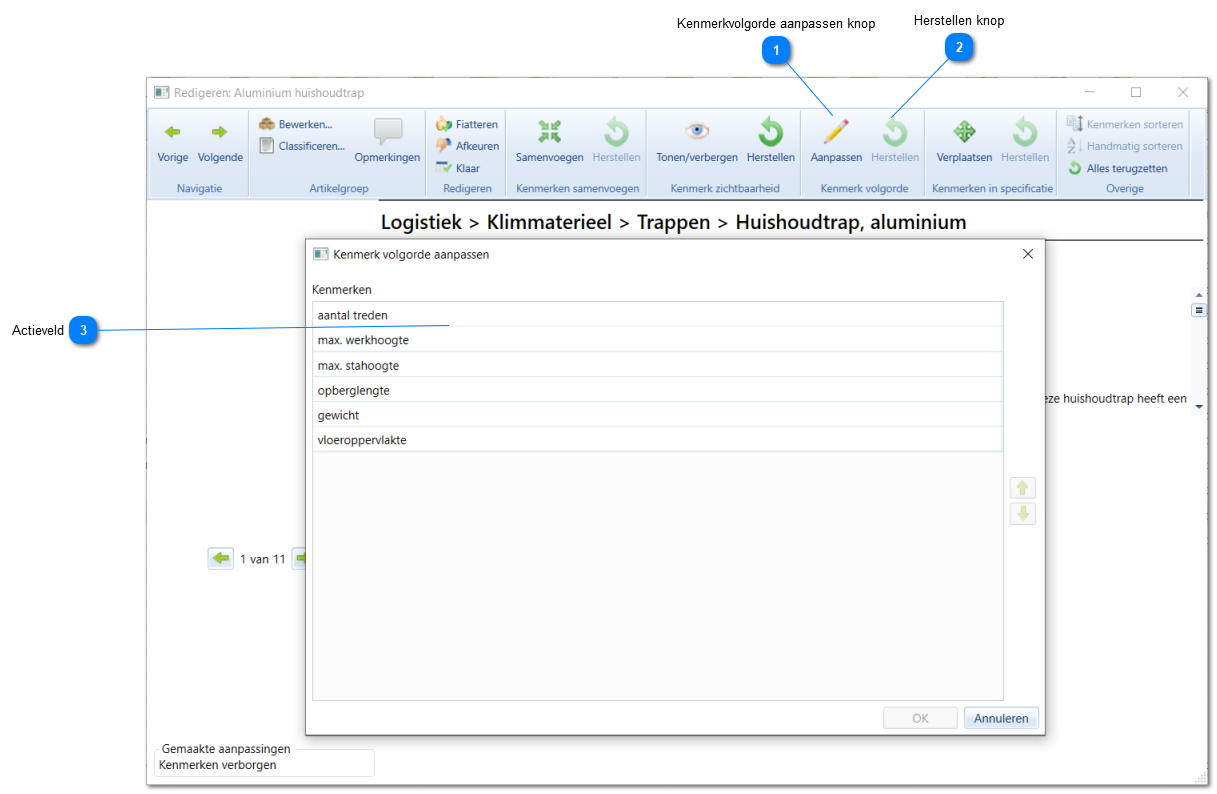Close the Kenmerk volgorde aanpassen dialog

pos(1027,254)
